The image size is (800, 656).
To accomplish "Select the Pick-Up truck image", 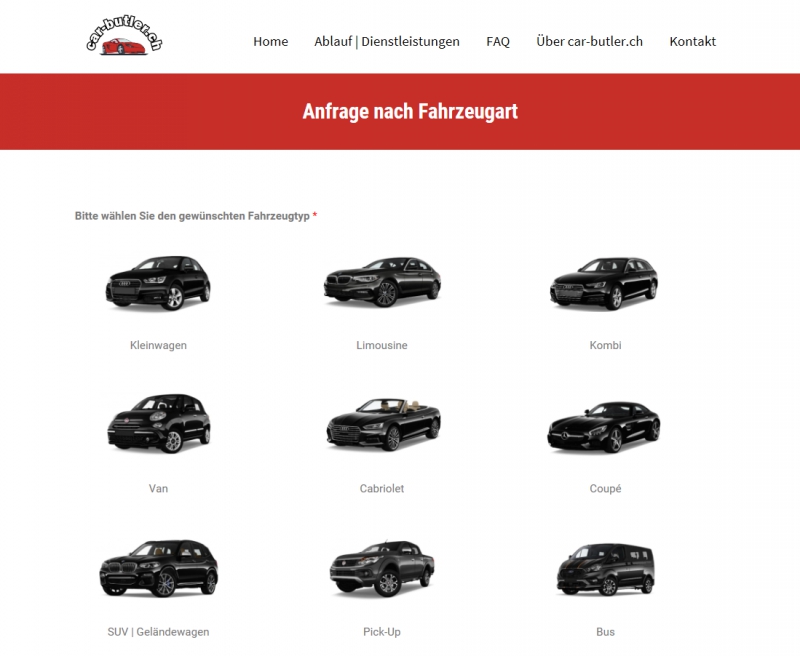I will (x=382, y=568).
